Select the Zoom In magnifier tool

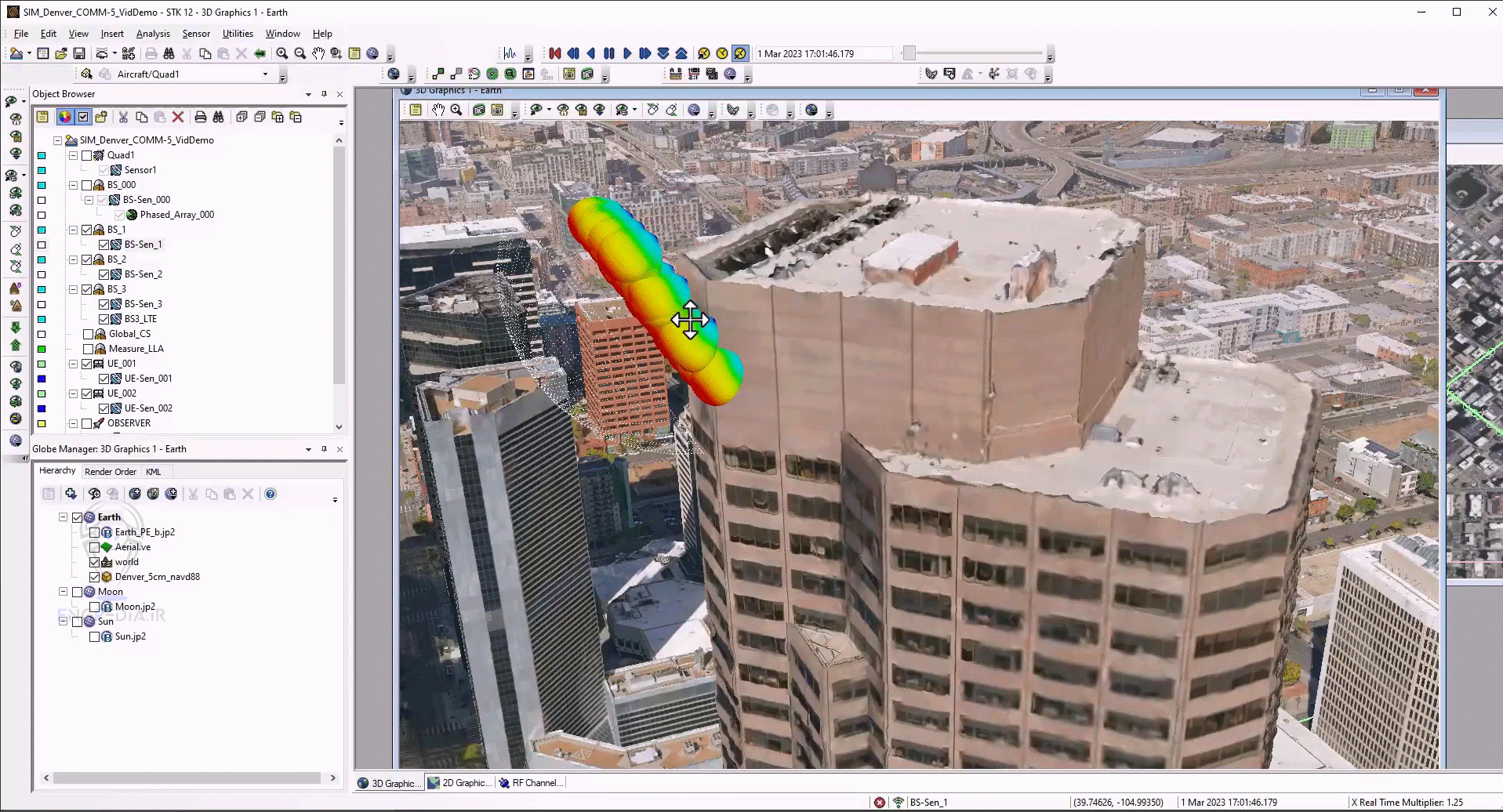tap(282, 53)
